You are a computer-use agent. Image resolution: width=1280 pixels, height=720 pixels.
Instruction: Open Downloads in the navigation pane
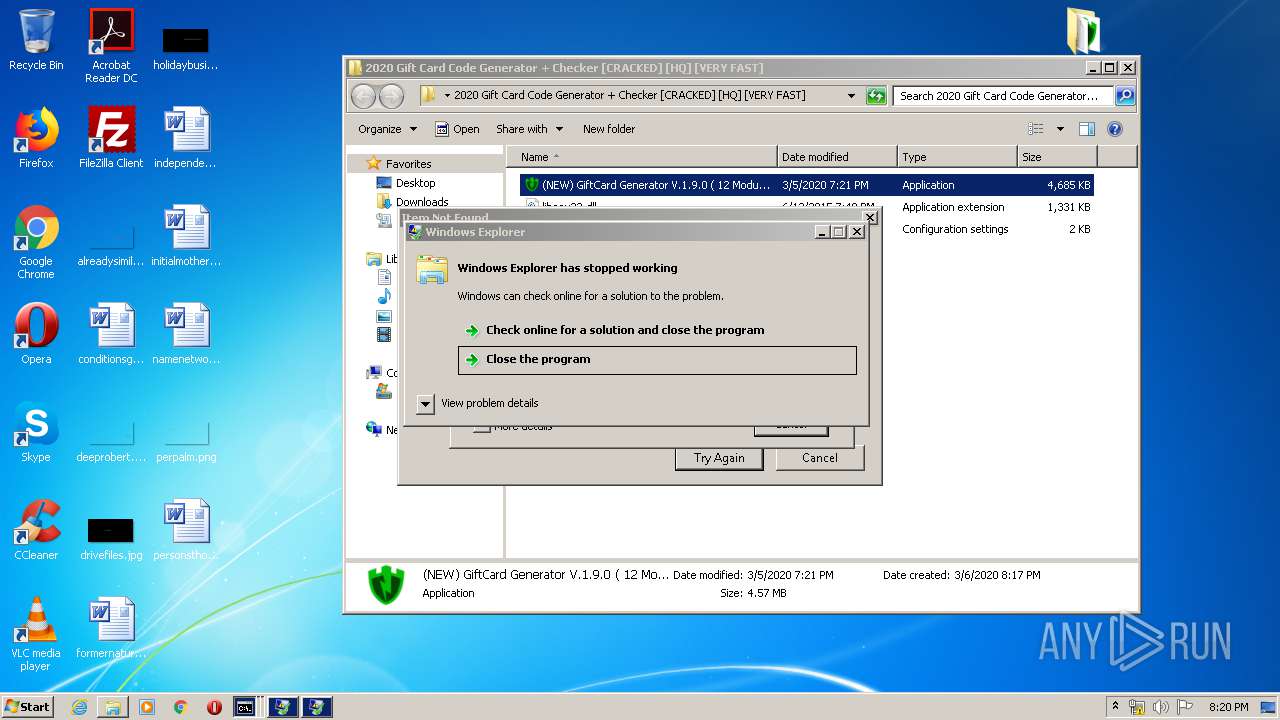pos(421,202)
